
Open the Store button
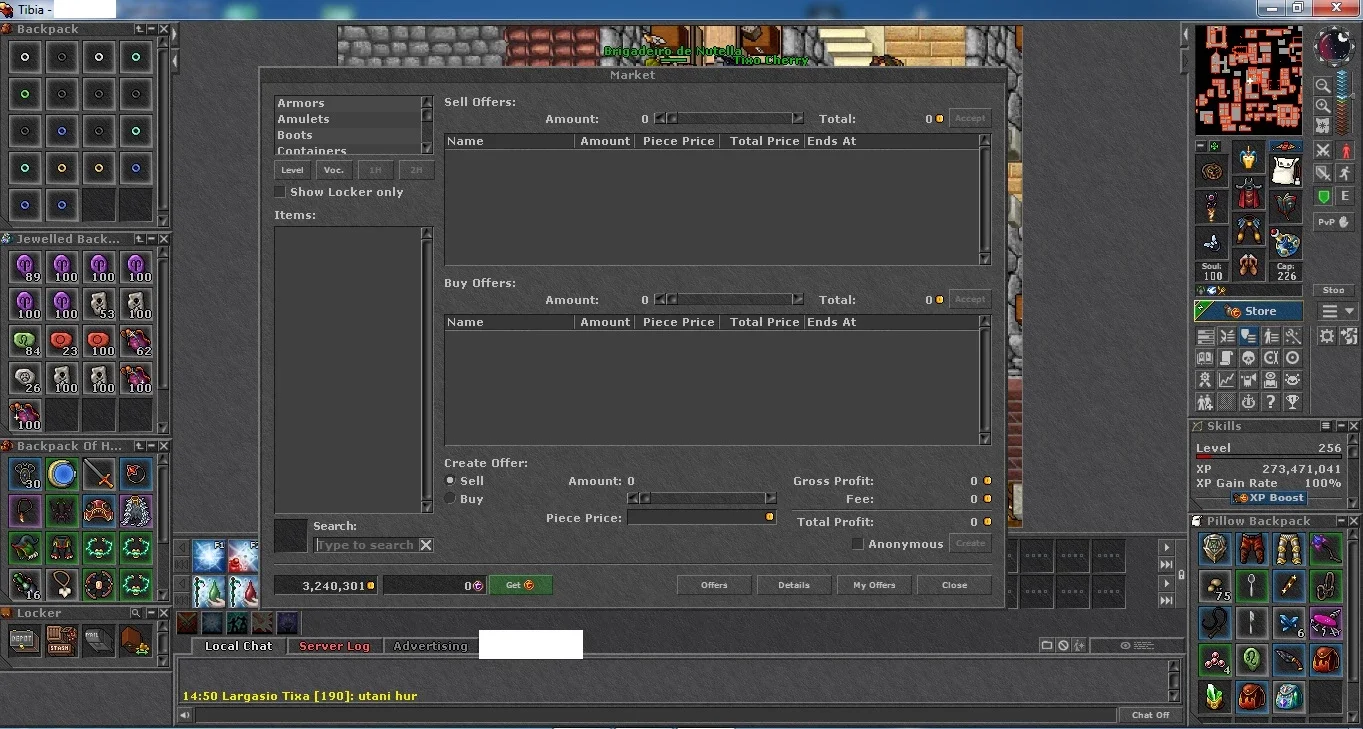tap(1249, 311)
